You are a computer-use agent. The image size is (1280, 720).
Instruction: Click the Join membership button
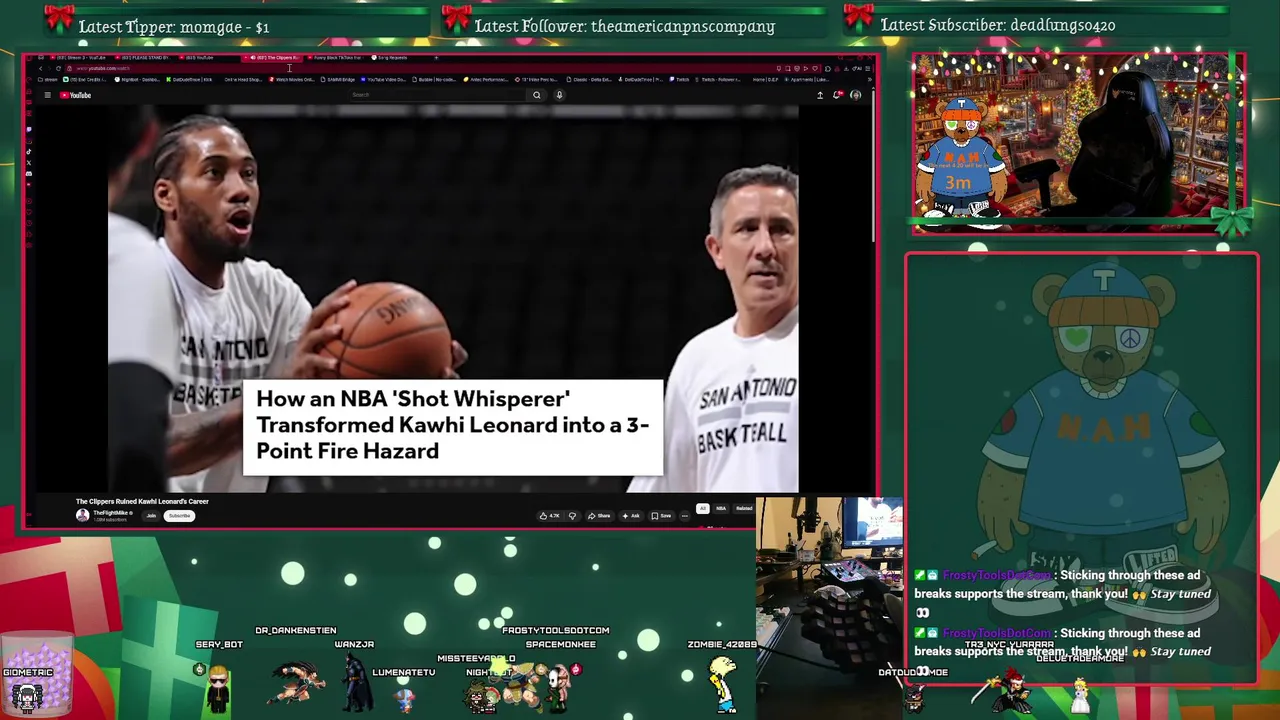tap(151, 516)
